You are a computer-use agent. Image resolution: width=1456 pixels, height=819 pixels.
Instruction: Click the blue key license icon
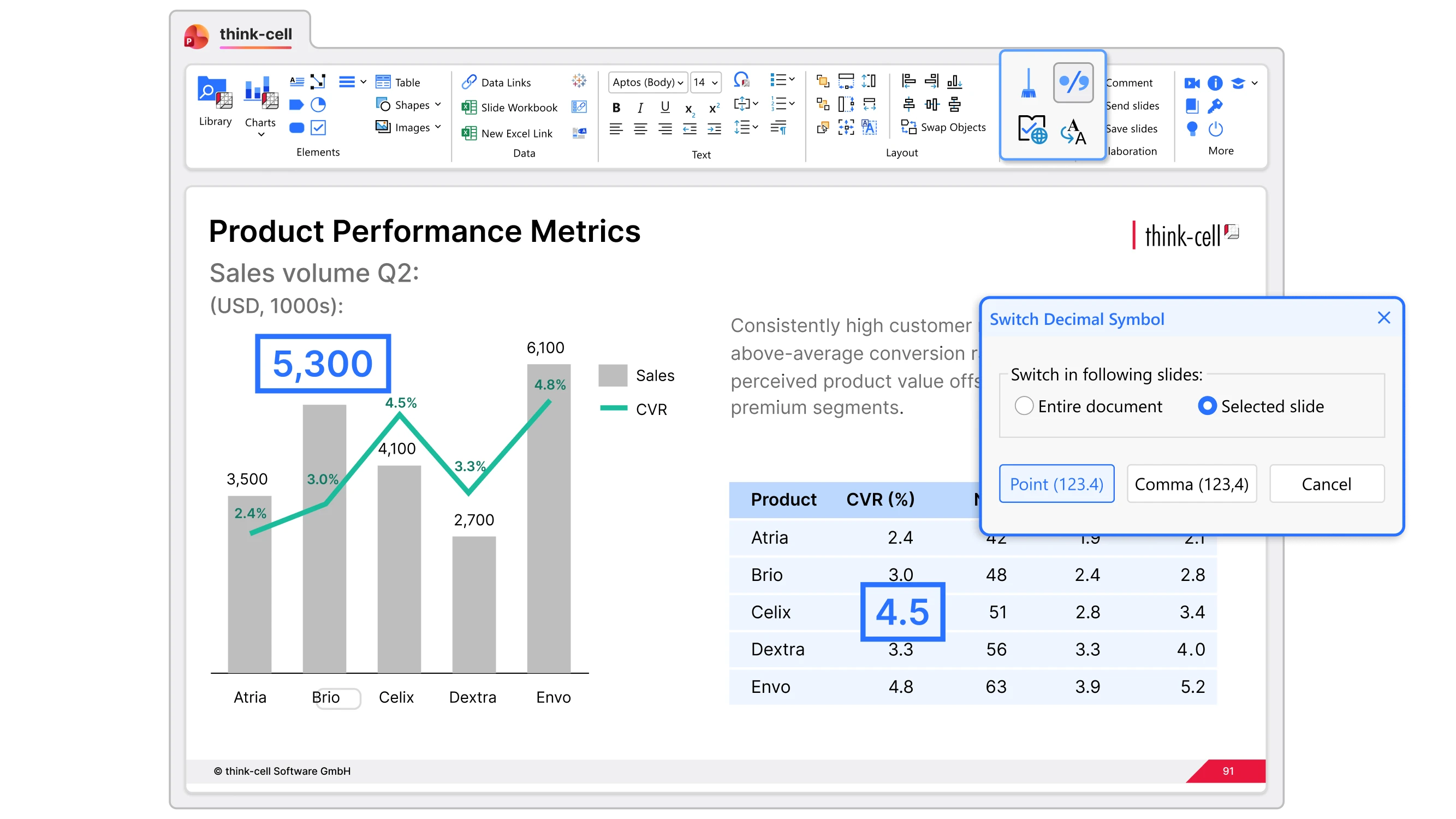pyautogui.click(x=1214, y=106)
